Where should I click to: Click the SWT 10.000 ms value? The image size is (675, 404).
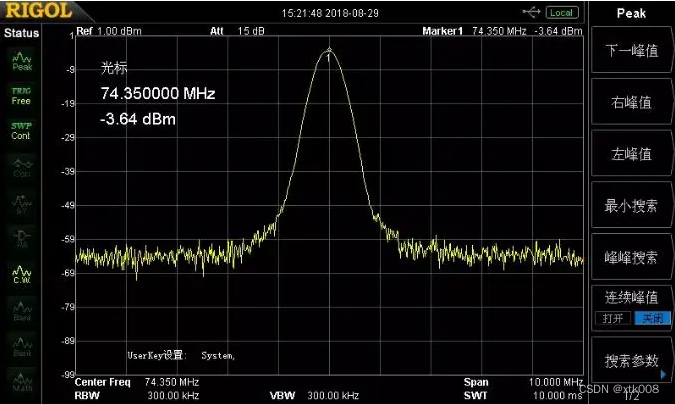click(x=558, y=395)
